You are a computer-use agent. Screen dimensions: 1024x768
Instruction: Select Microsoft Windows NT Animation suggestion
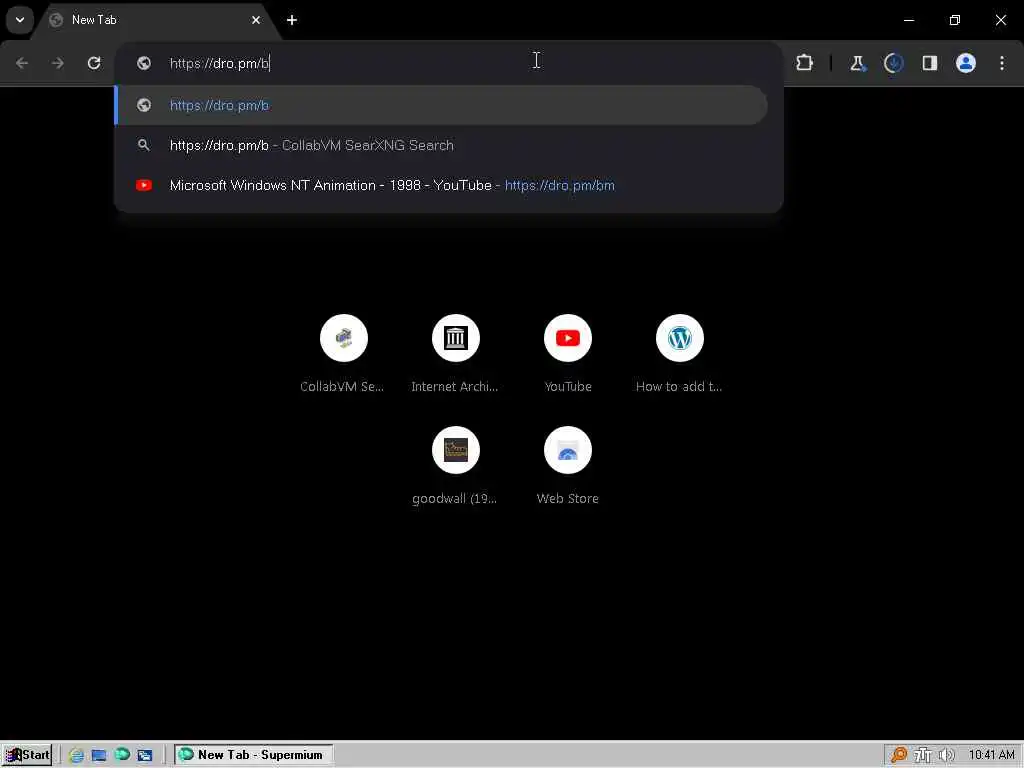[441, 185]
